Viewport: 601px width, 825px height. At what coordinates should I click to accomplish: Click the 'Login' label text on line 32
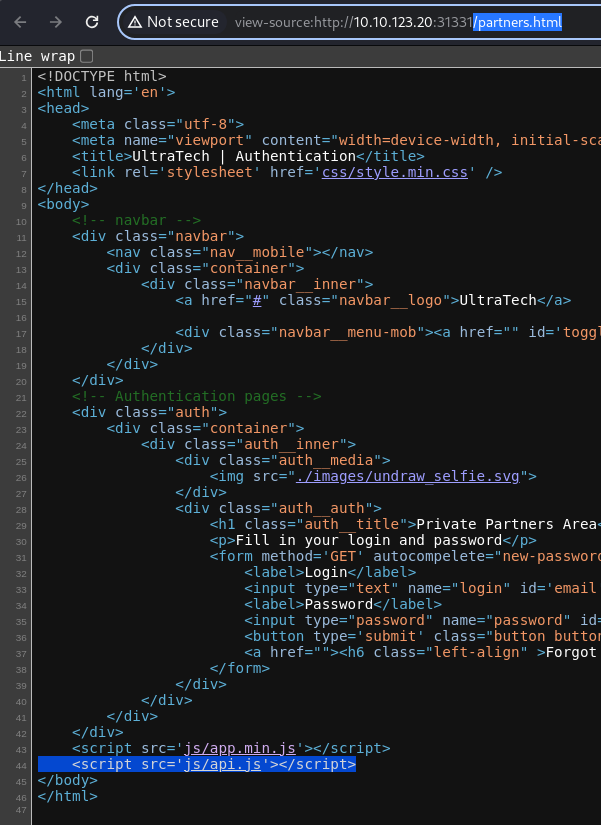tap(326, 572)
